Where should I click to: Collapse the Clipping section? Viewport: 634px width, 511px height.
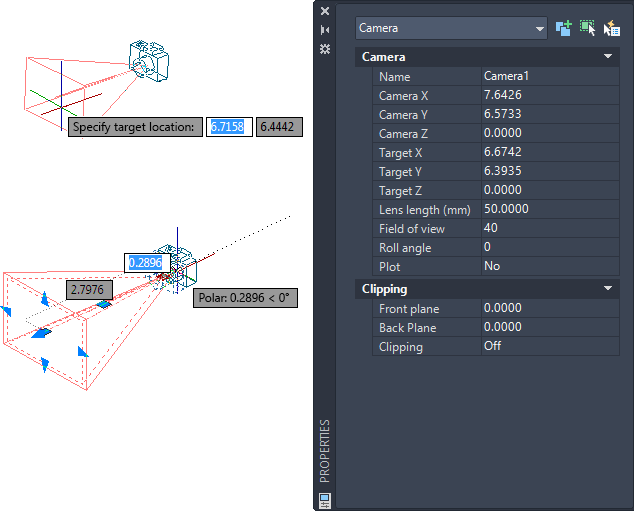click(608, 288)
